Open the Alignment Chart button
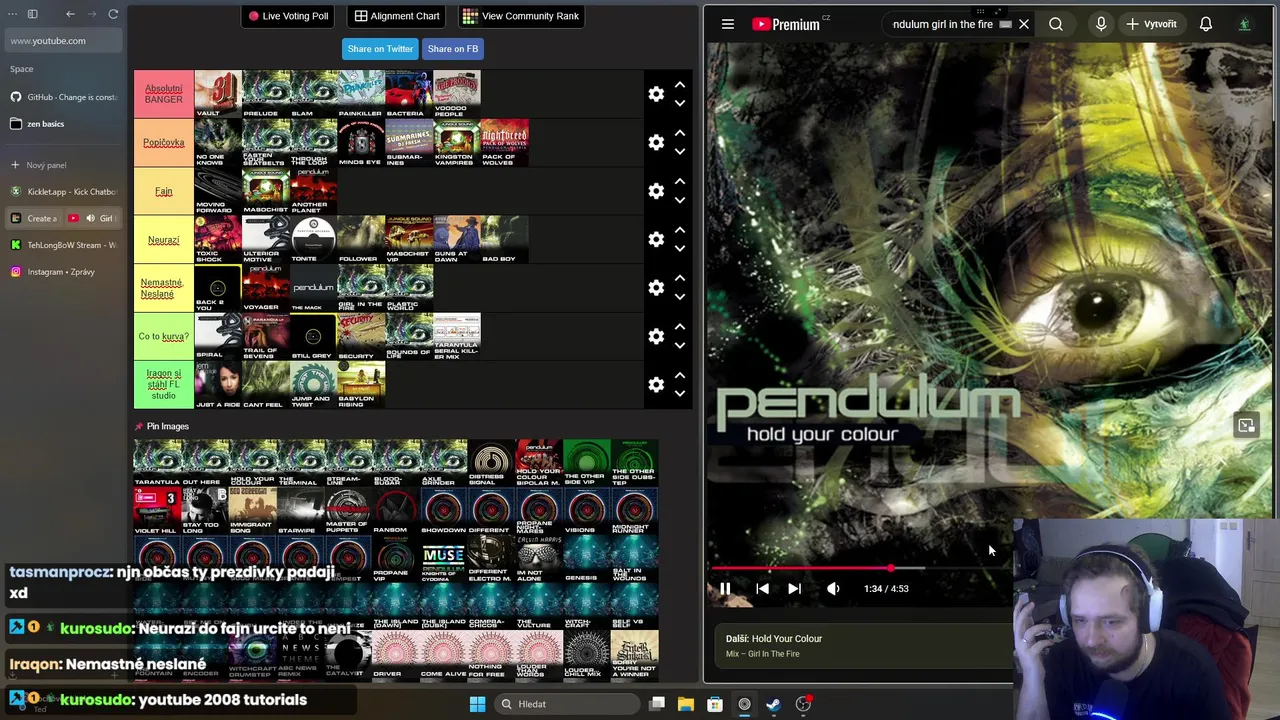The width and height of the screenshot is (1280, 720). pyautogui.click(x=397, y=16)
